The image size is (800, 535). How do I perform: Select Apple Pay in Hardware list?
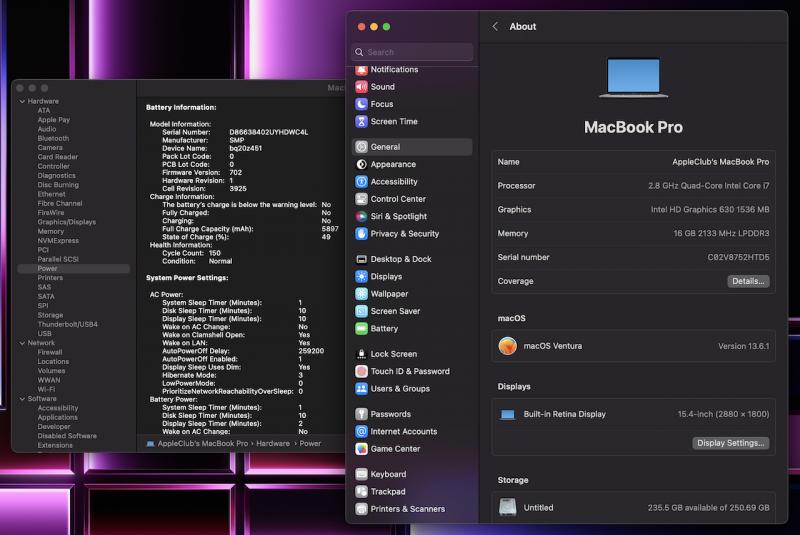coord(54,120)
